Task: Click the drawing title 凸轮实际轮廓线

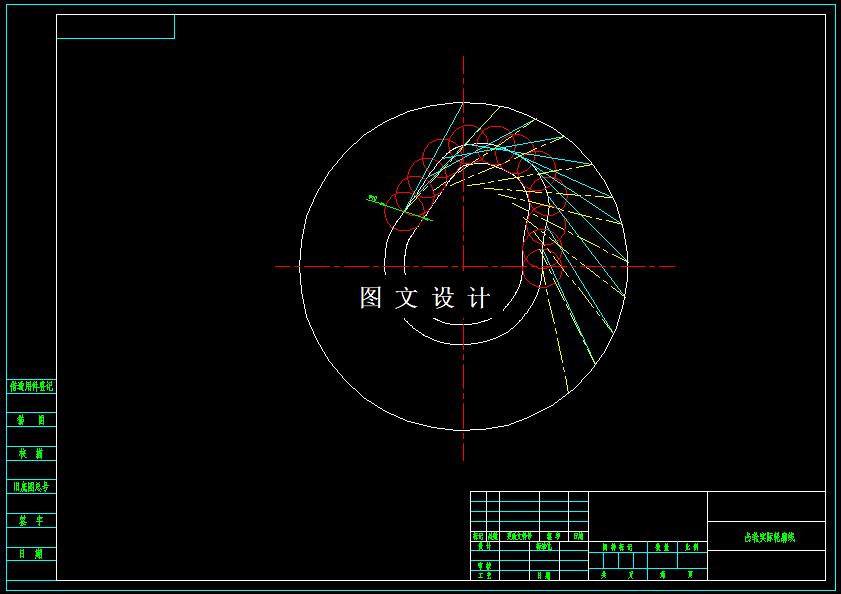Action: point(769,537)
